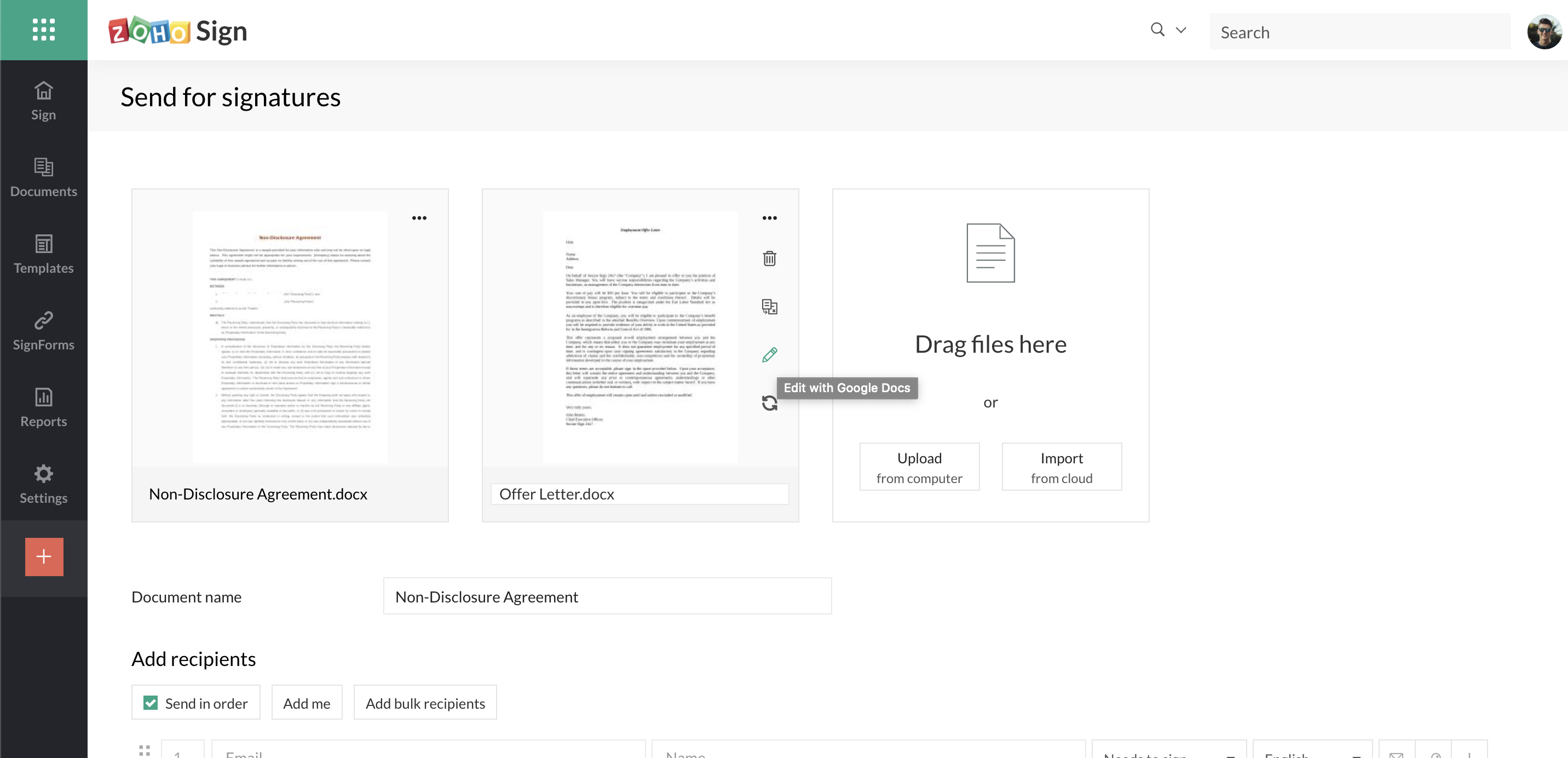Click the green pencil Edit with Google Docs icon
1568x758 pixels.
coord(769,354)
